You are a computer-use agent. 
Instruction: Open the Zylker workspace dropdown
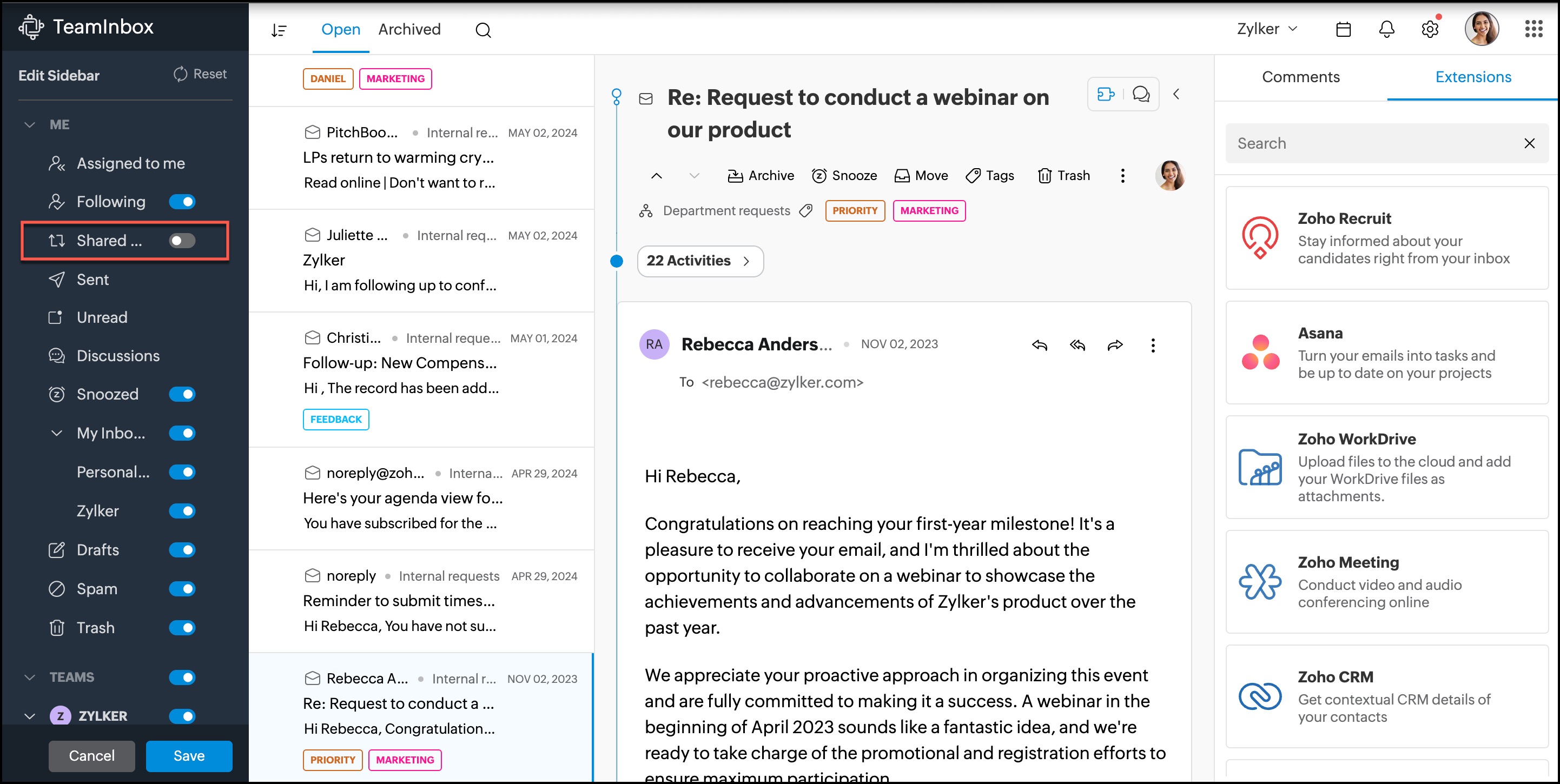click(x=1267, y=29)
